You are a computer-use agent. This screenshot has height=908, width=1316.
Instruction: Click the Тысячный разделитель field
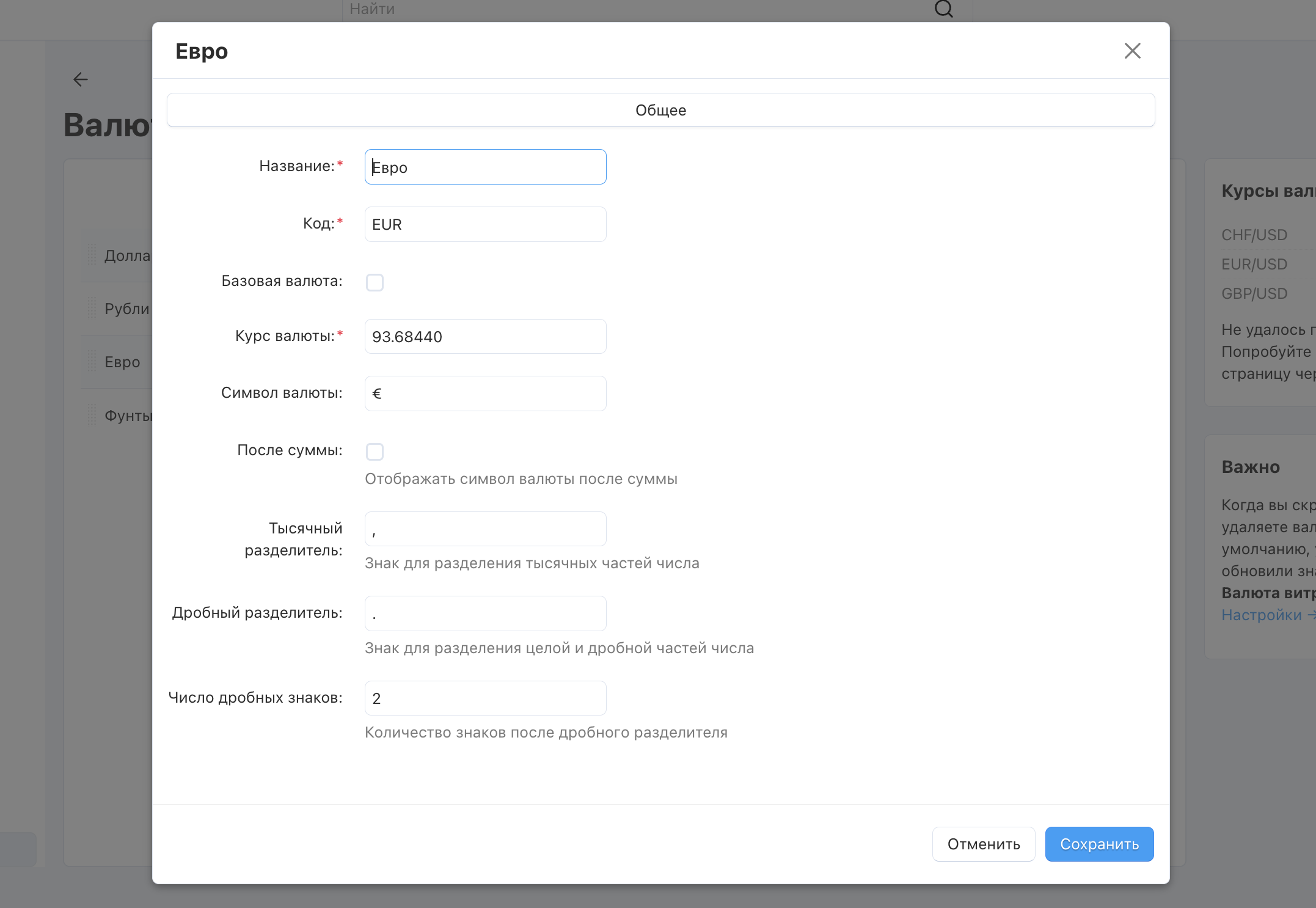point(485,529)
